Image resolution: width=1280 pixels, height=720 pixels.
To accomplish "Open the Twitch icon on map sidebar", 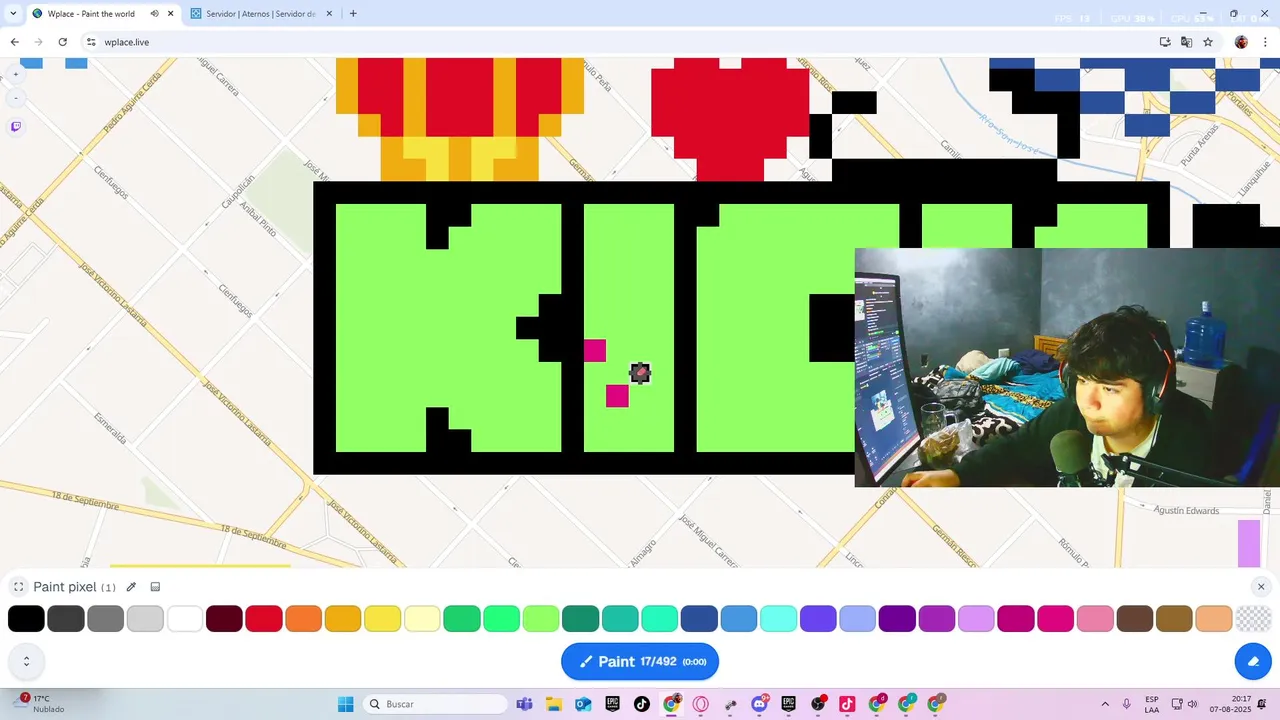I will (15, 126).
